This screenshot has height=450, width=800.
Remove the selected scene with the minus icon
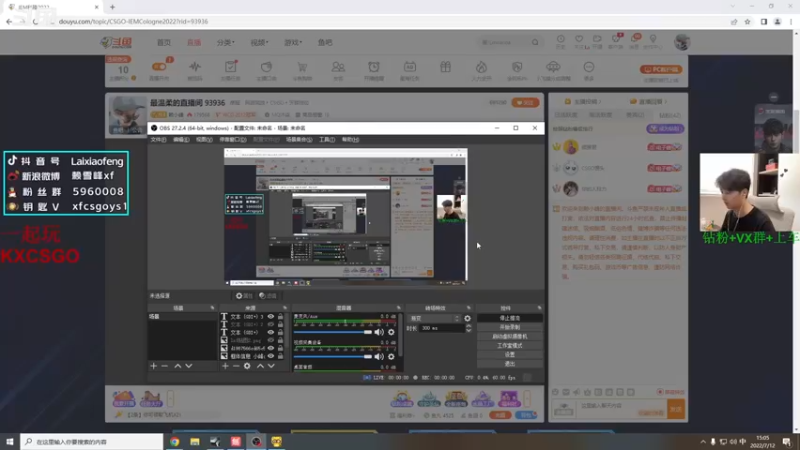pos(164,366)
